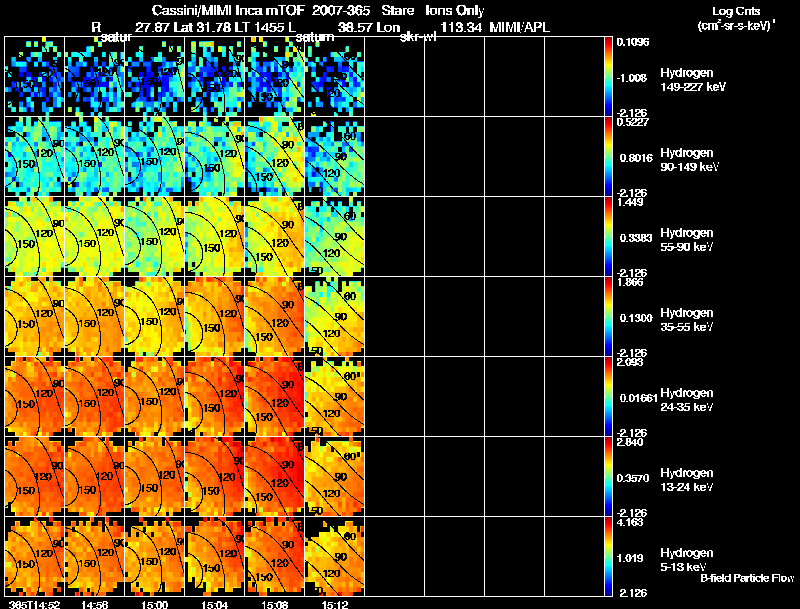Click the 'Ions Only' text in title
The height and width of the screenshot is (609, 800).
pos(454,11)
